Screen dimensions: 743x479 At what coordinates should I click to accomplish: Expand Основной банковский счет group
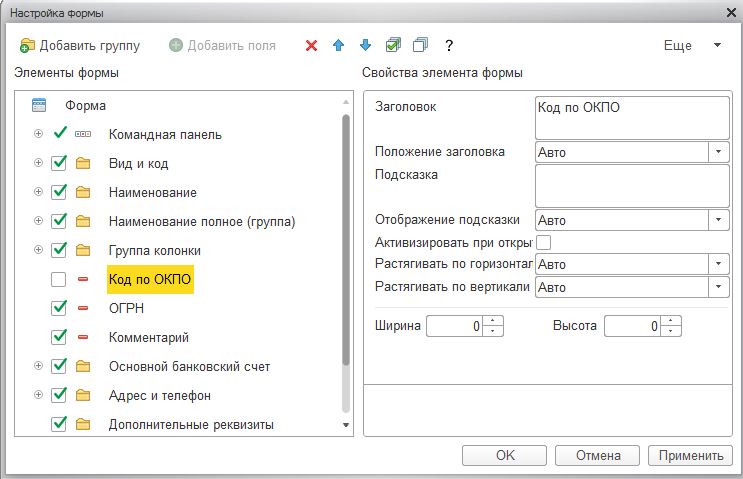[x=38, y=366]
